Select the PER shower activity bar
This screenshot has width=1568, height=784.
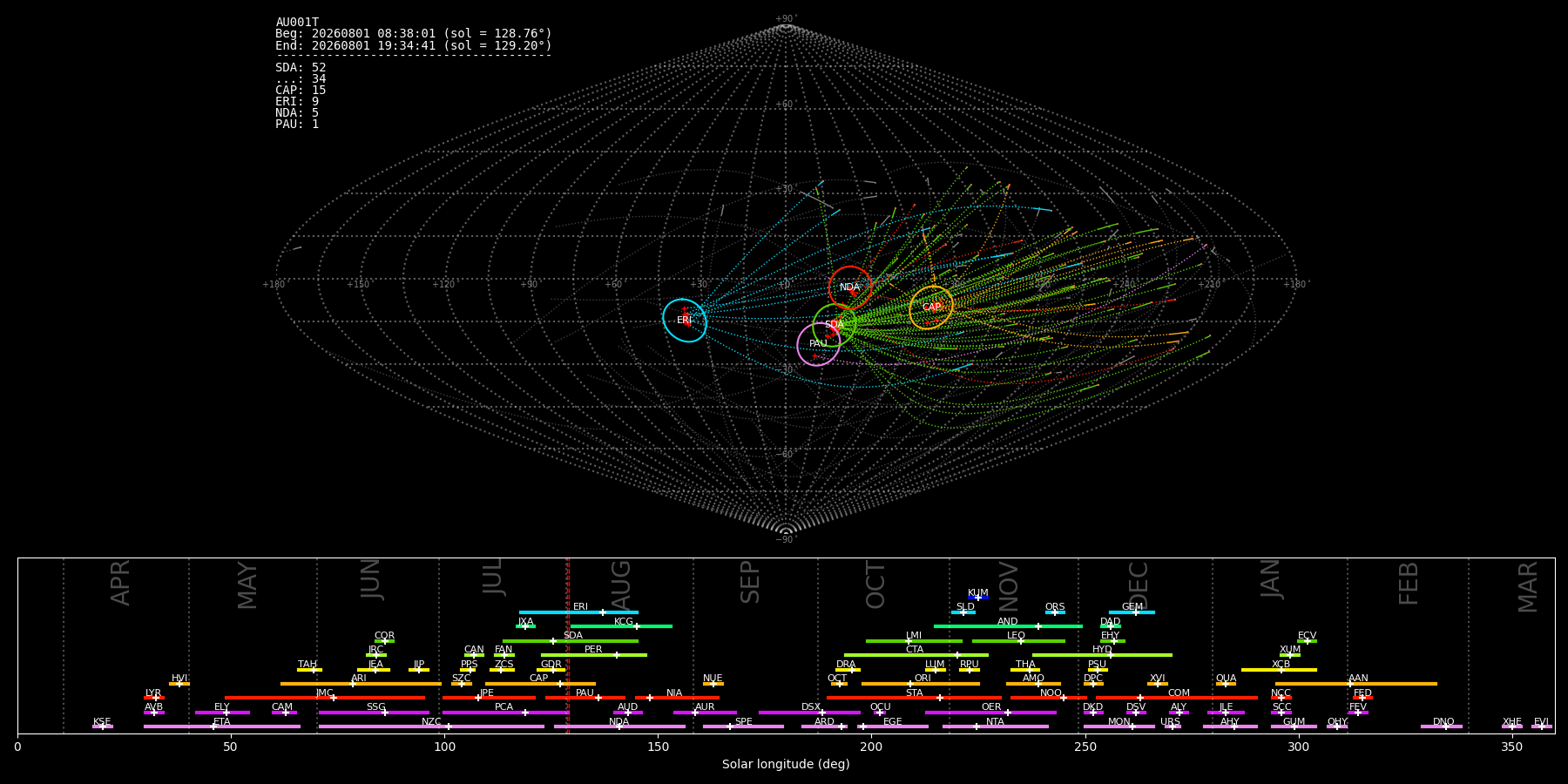594,655
